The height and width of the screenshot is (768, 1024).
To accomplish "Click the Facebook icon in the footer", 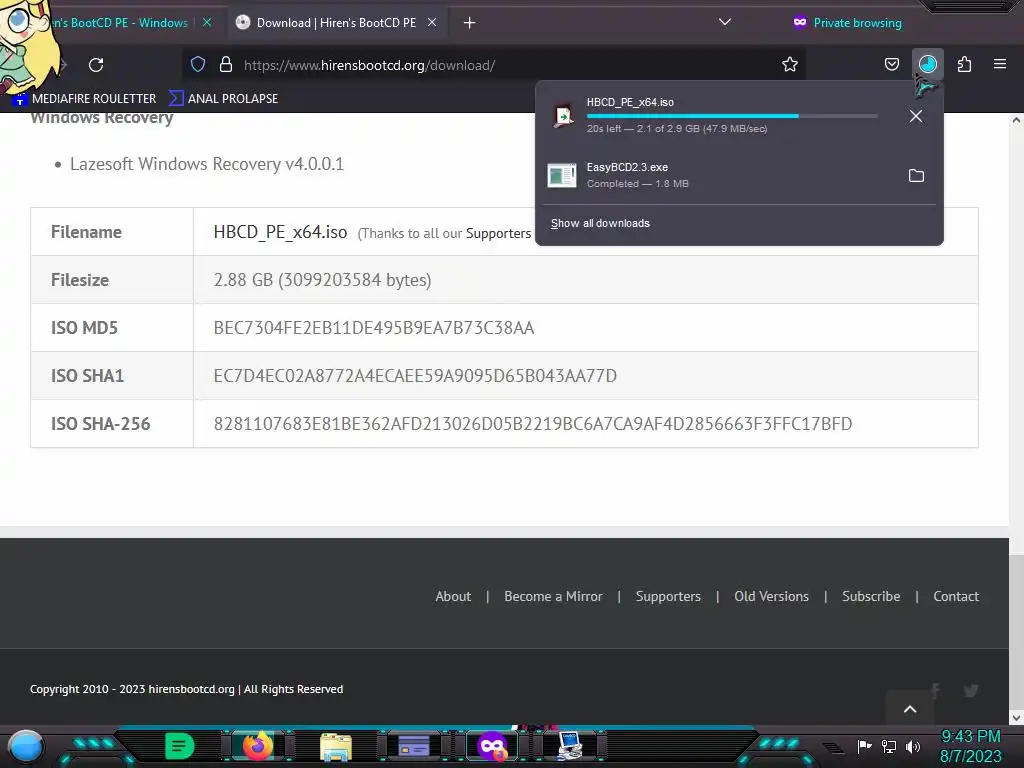I will click(x=936, y=690).
